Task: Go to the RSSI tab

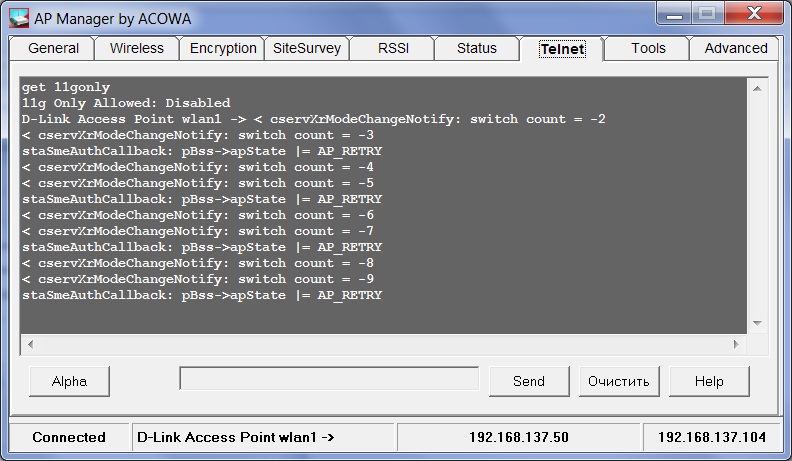Action: pyautogui.click(x=393, y=48)
